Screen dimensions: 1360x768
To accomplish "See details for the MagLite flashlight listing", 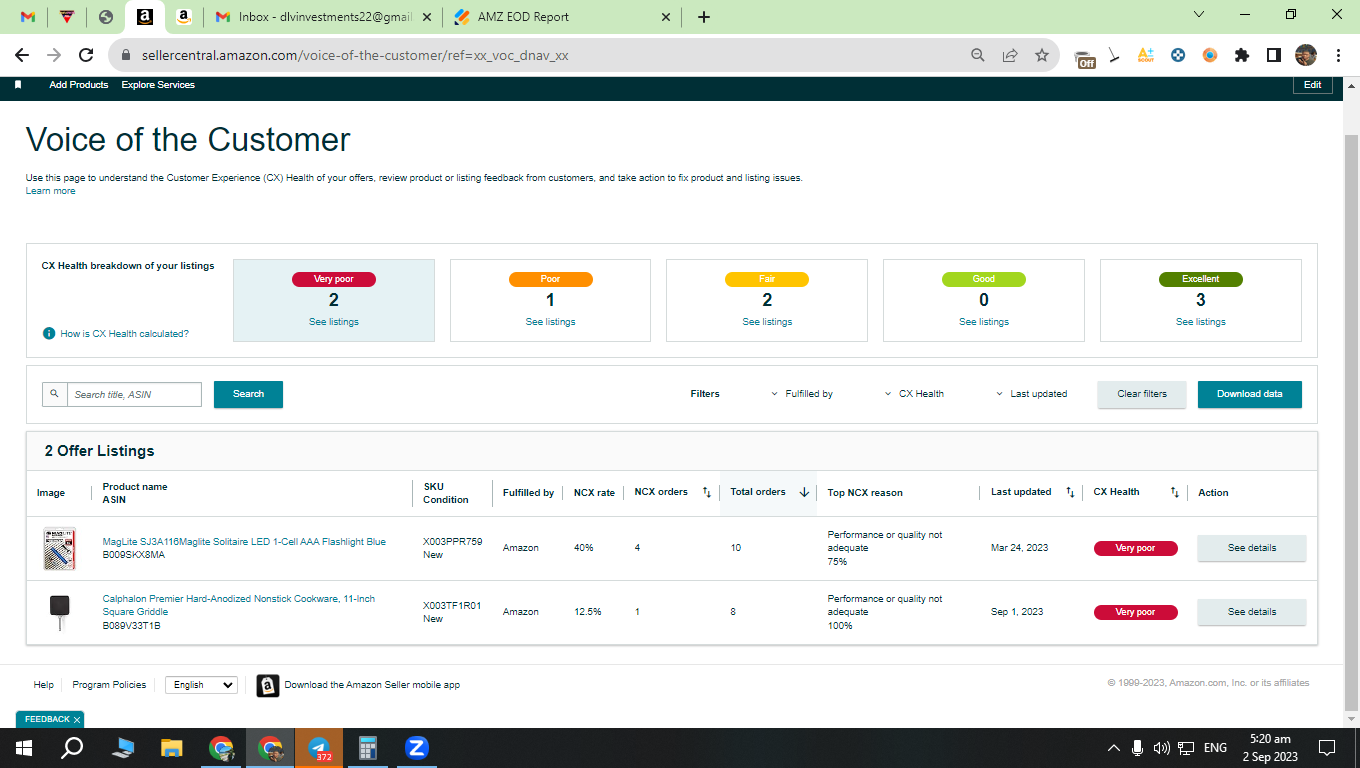I will pos(1252,548).
